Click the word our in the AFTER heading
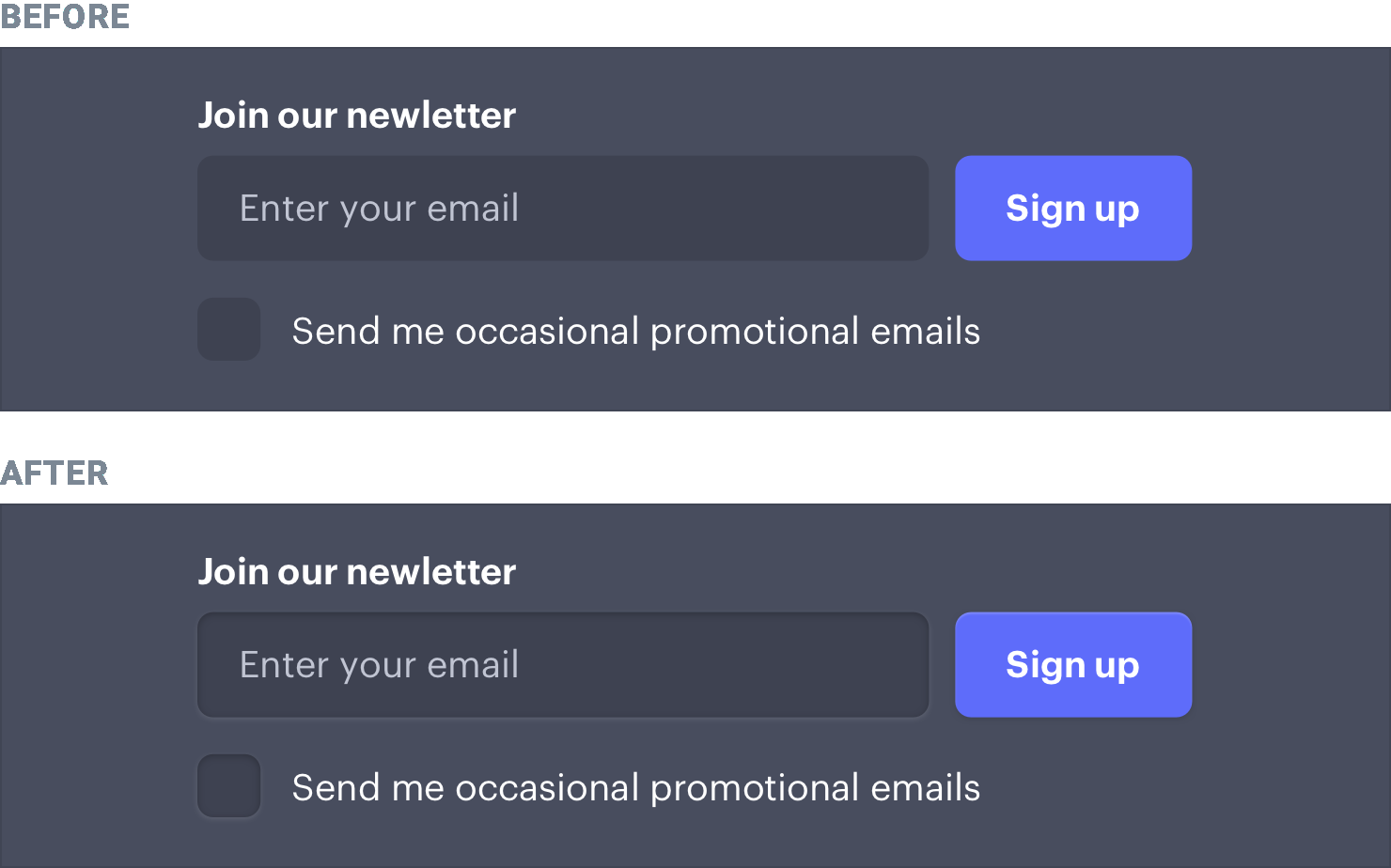The image size is (1391, 868). [x=307, y=572]
